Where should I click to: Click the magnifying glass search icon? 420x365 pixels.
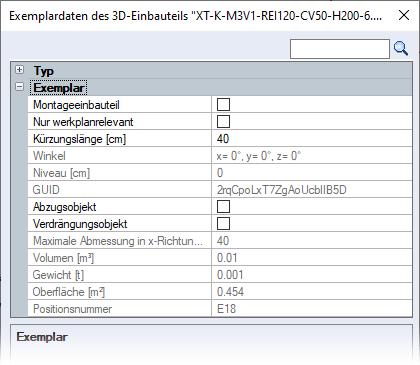coord(401,49)
